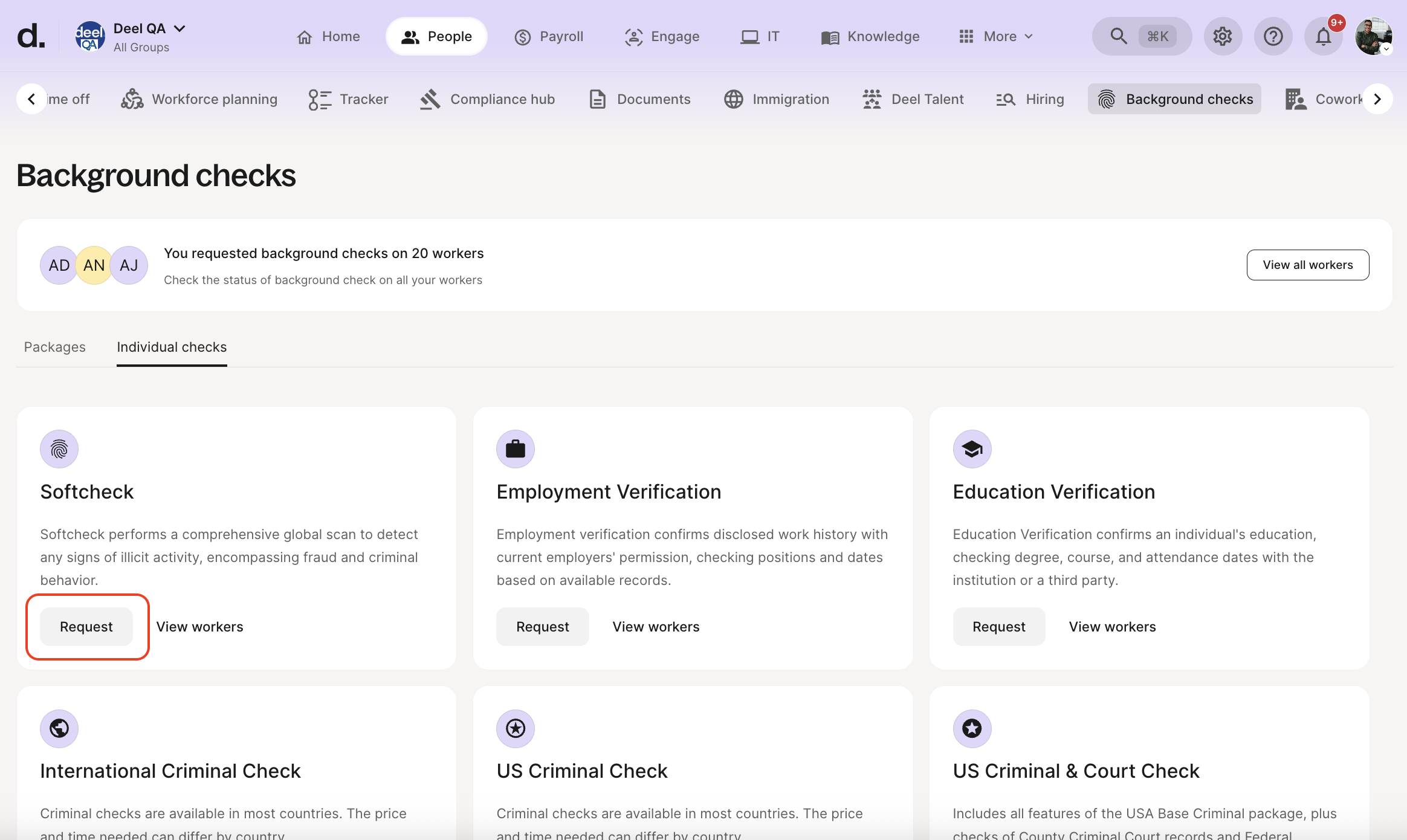Click the Employment Verification heading
Screen dimensions: 1407x840
609,492
